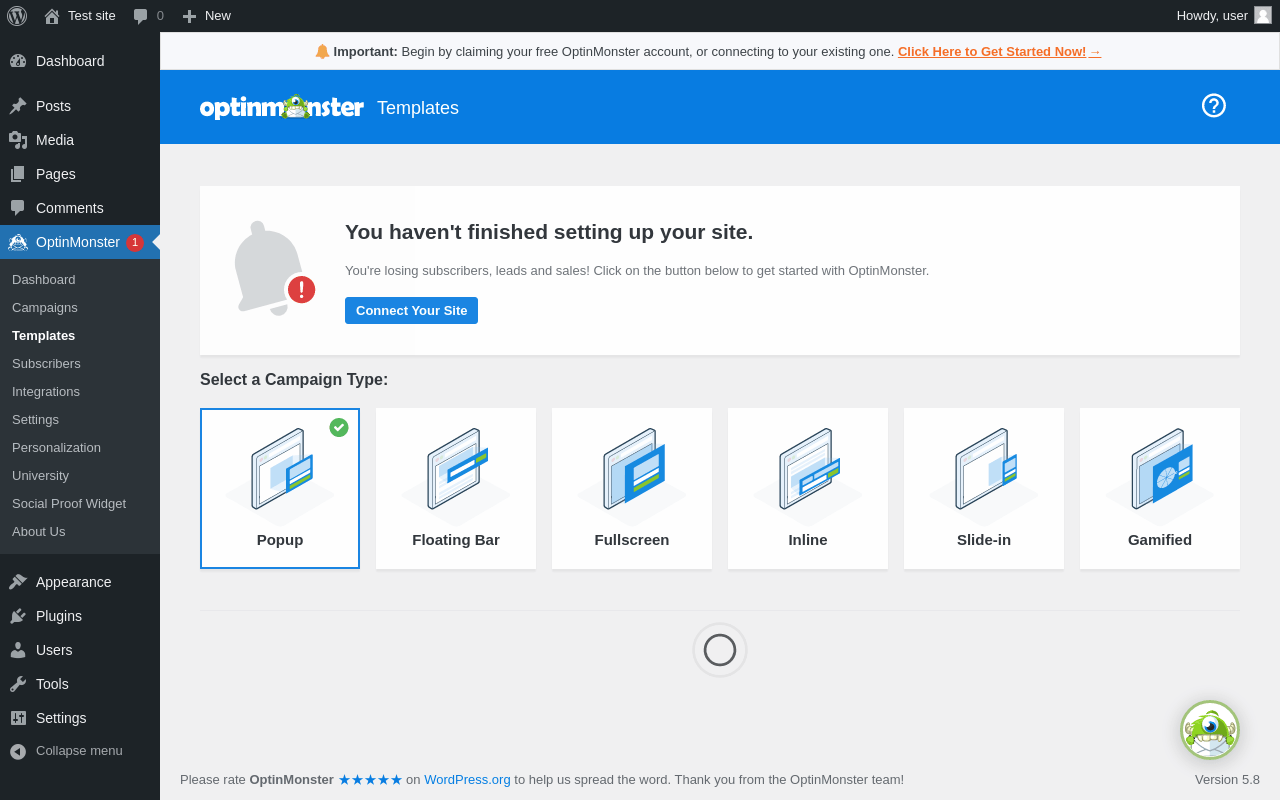Viewport: 1280px width, 800px height.
Task: Select the Slide-in campaign type
Action: (x=984, y=488)
